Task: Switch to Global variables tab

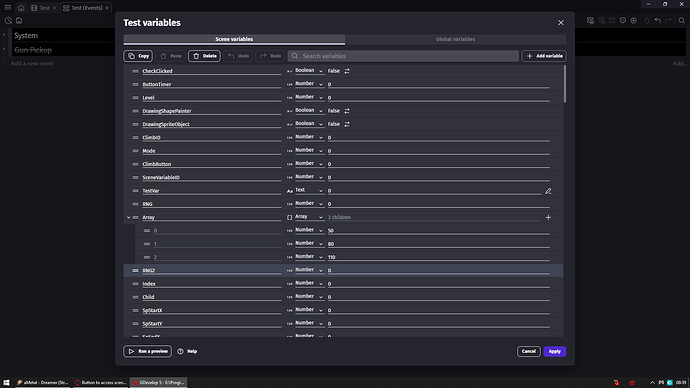Action: click(455, 39)
